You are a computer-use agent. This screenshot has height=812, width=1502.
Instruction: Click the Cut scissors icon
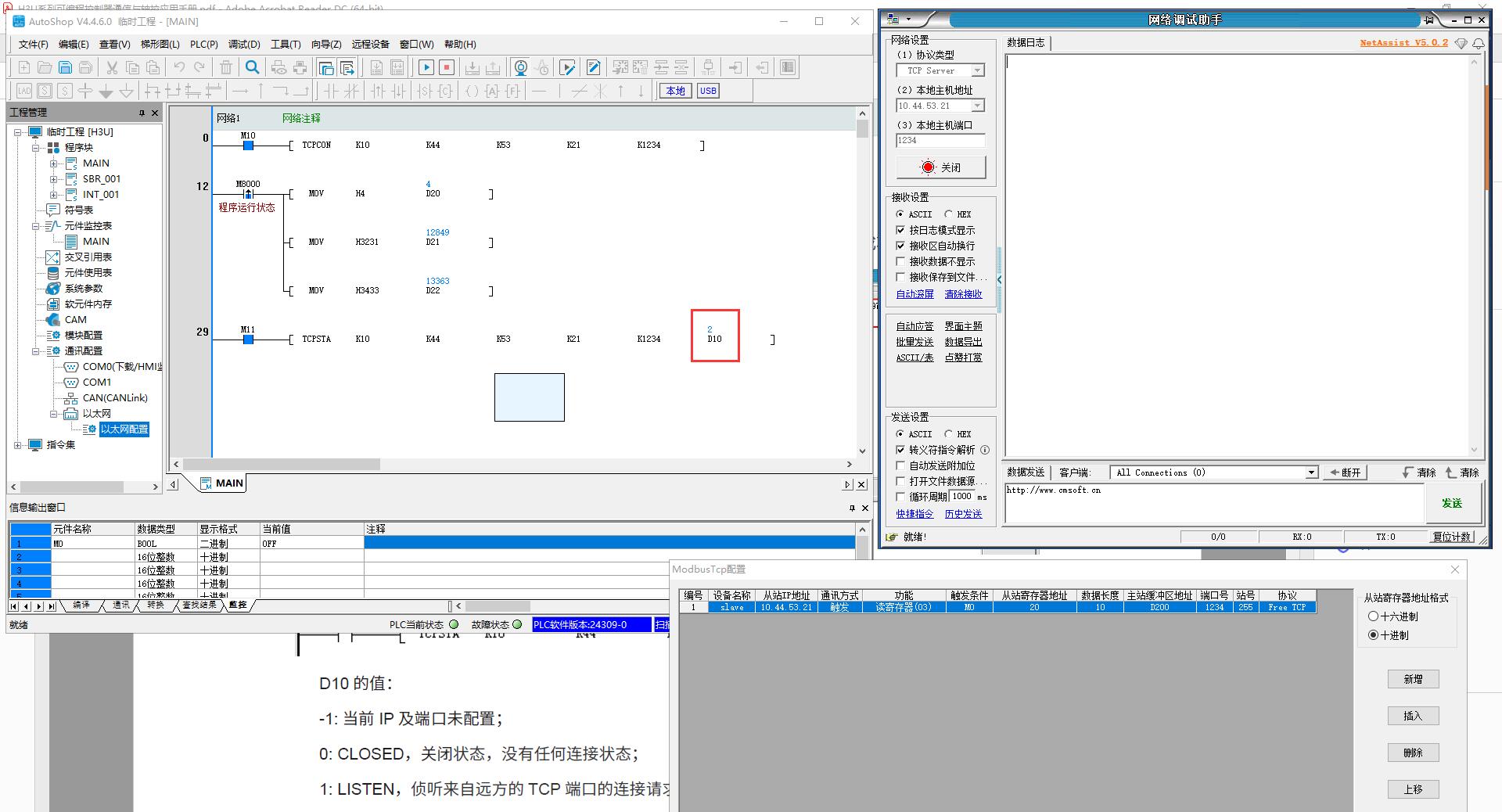[112, 68]
